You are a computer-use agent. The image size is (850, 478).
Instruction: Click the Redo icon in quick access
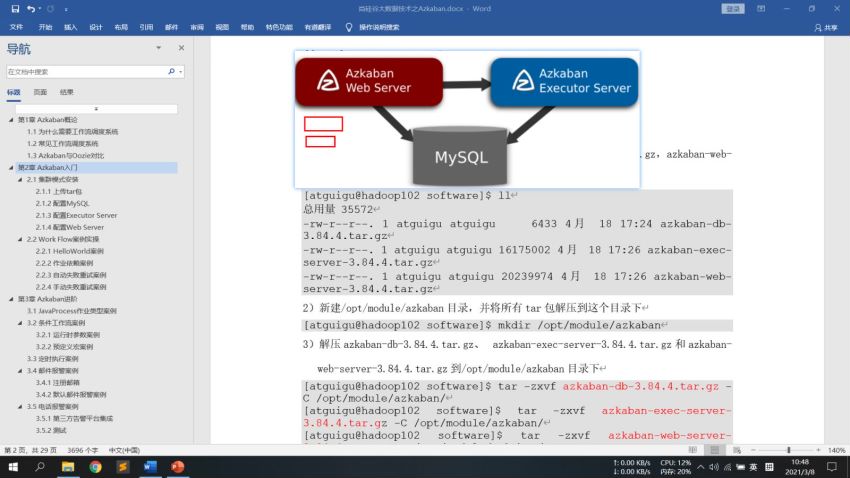(50, 9)
